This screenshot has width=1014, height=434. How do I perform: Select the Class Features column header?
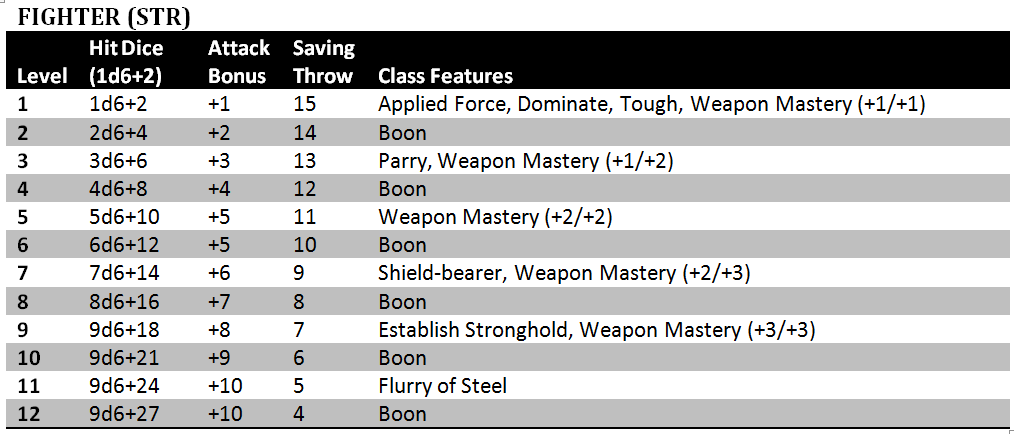(x=446, y=76)
